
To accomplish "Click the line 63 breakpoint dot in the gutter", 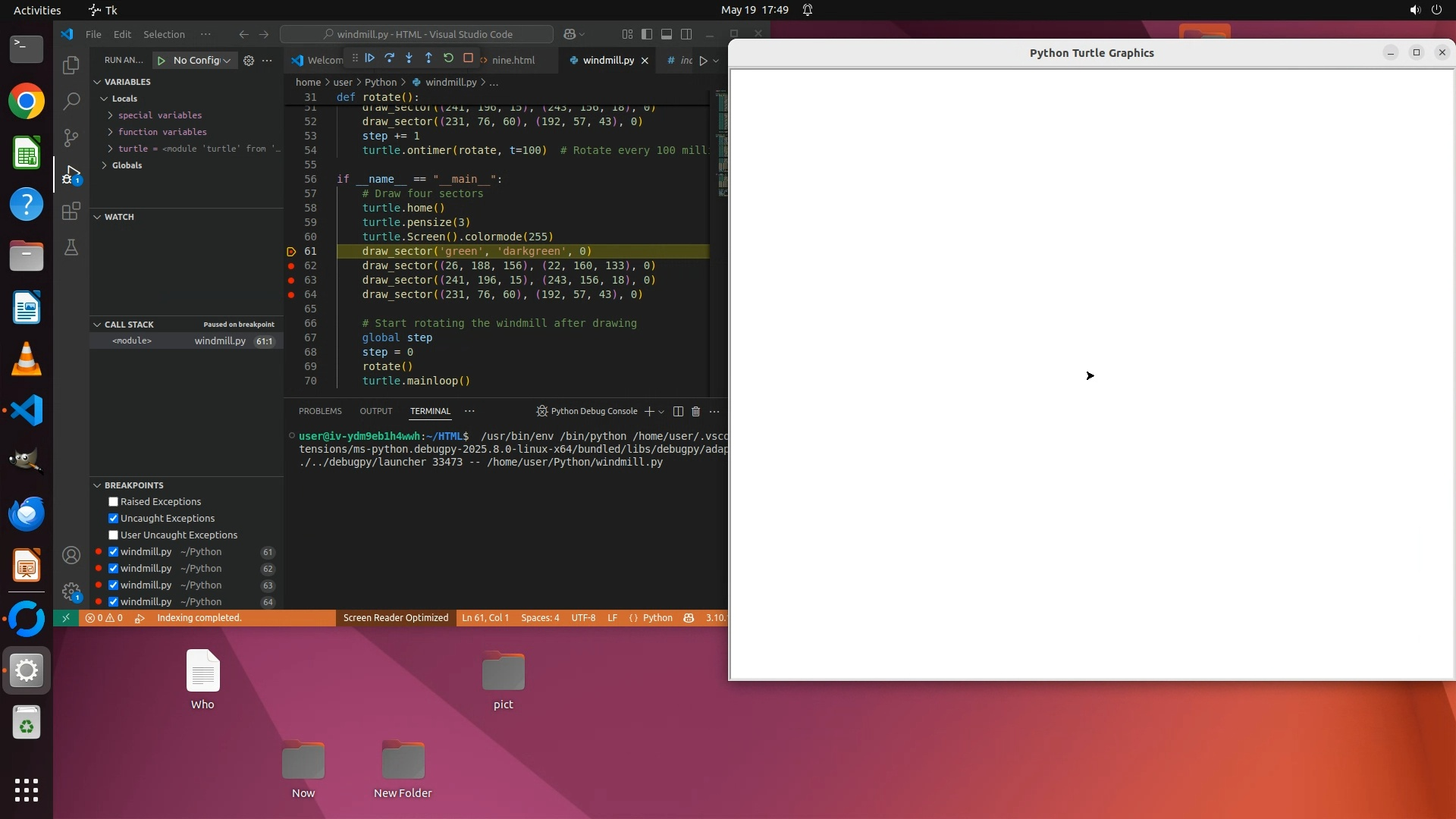I will click(x=291, y=281).
